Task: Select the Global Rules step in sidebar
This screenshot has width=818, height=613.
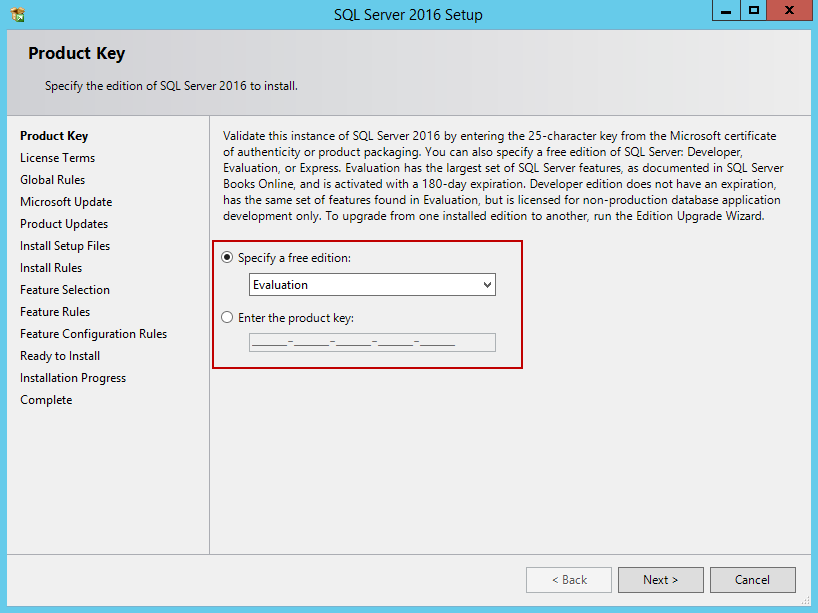Action: pos(53,179)
